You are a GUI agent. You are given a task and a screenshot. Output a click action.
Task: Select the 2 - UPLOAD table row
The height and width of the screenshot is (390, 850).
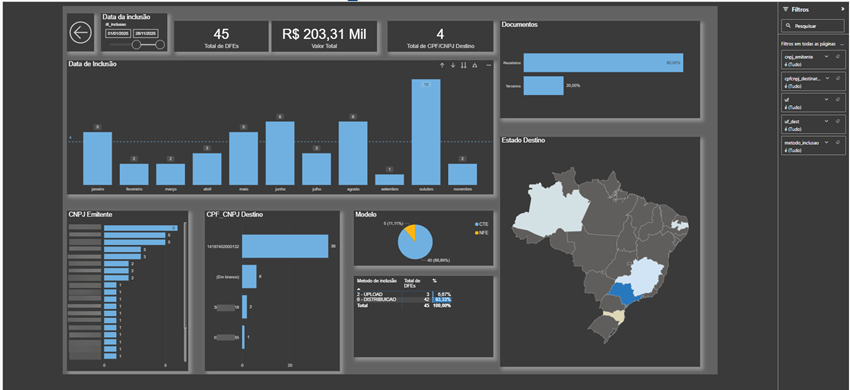point(404,294)
